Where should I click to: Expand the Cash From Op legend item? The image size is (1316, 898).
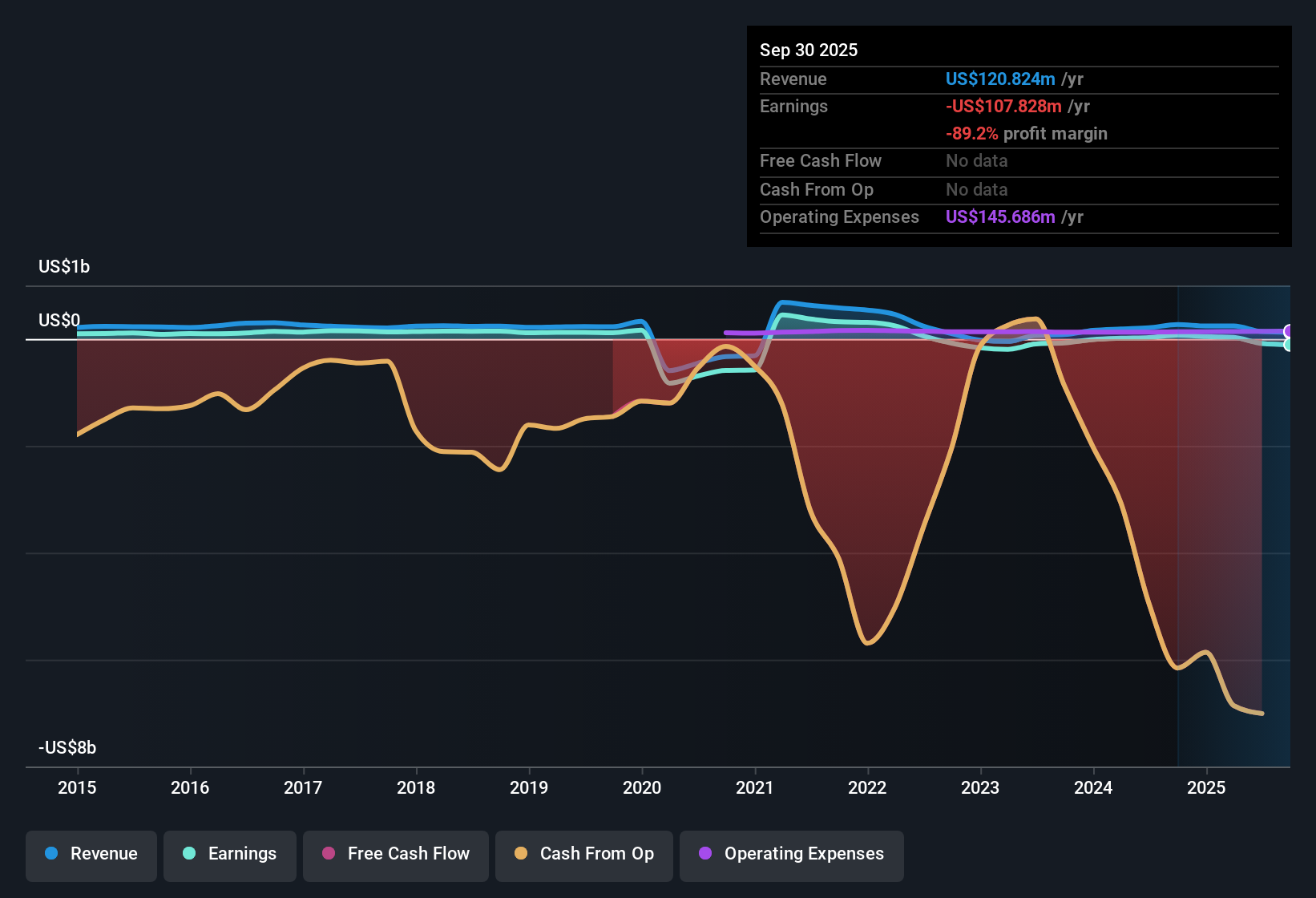coord(583,854)
